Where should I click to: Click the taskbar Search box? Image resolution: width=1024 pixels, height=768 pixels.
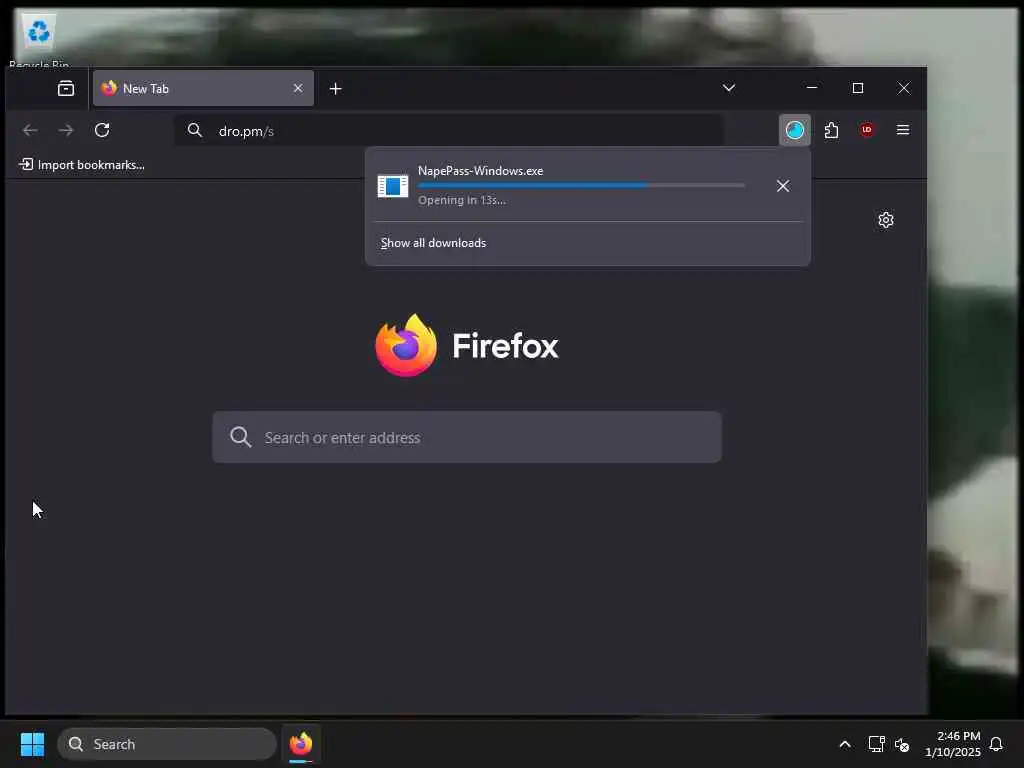pos(167,744)
